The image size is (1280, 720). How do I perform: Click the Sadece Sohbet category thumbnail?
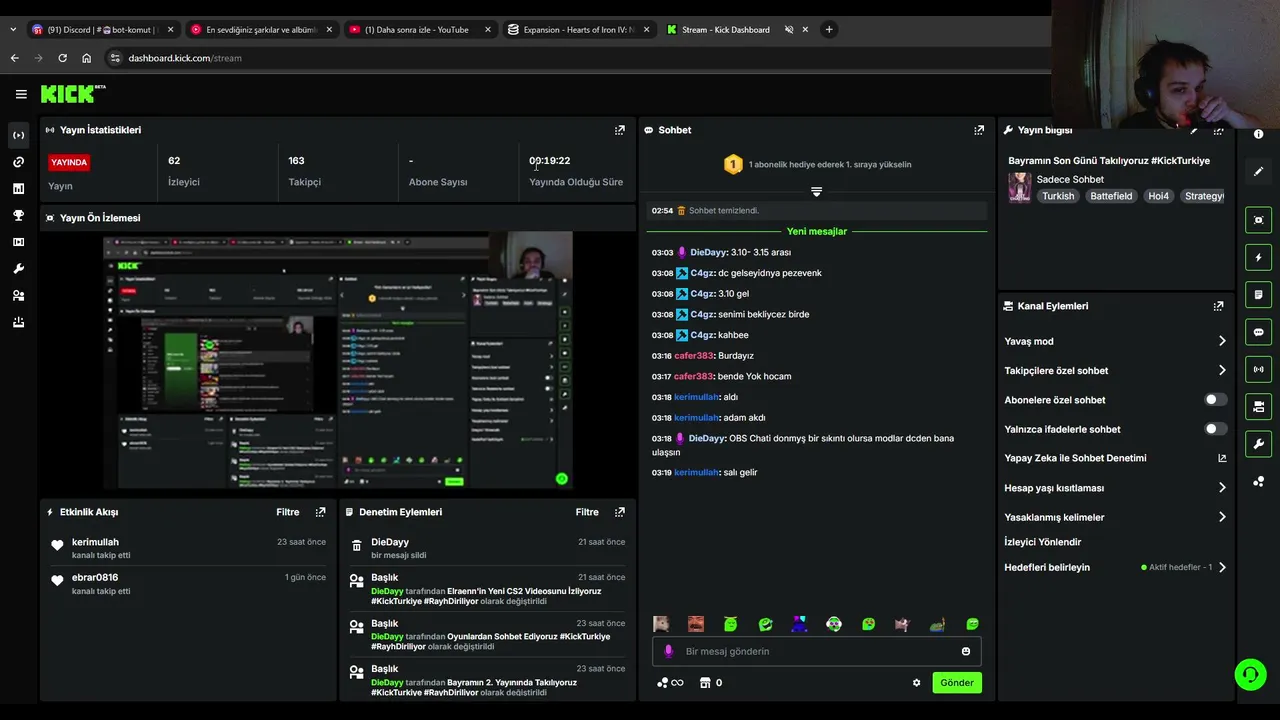pos(1019,187)
